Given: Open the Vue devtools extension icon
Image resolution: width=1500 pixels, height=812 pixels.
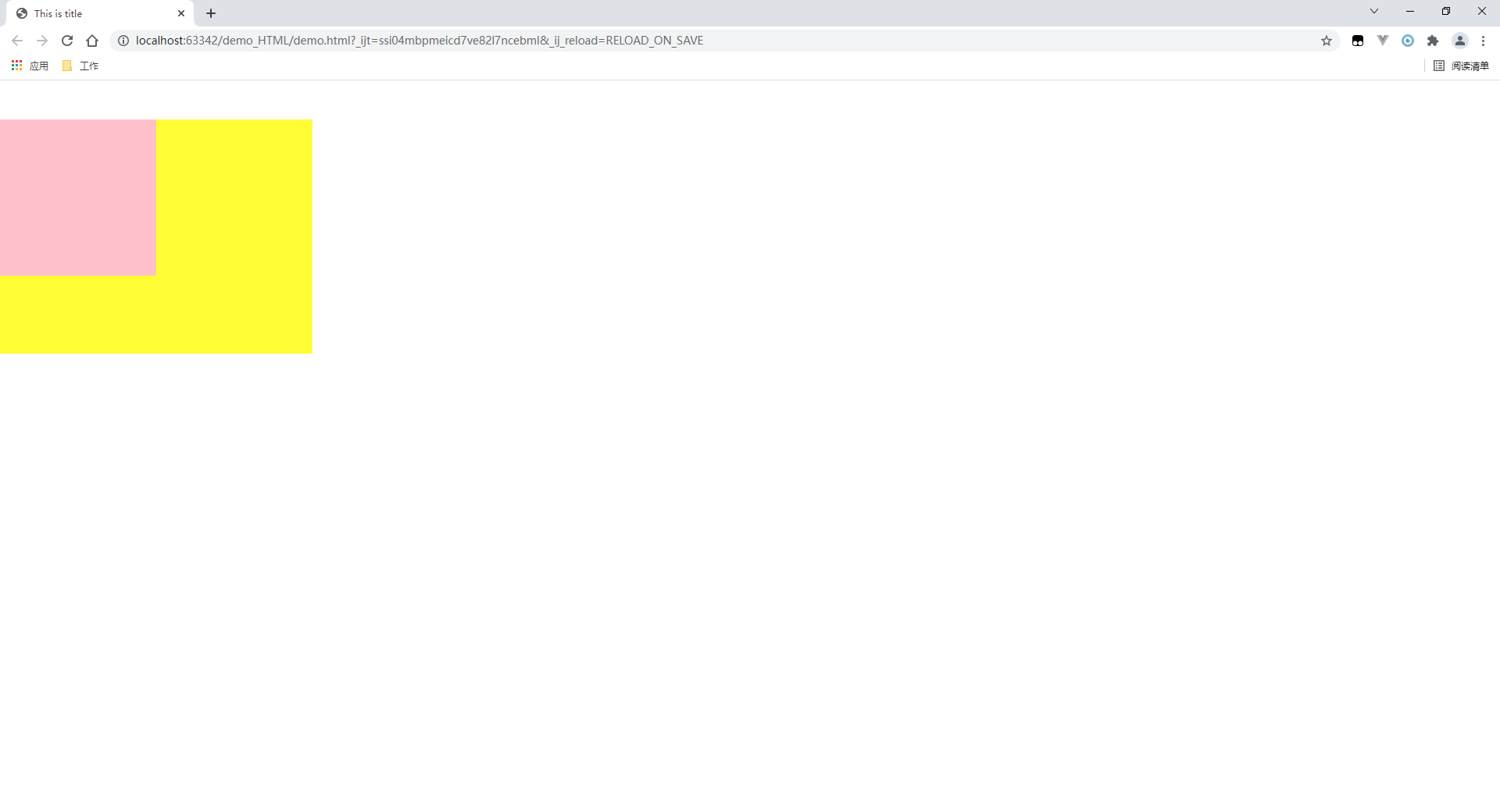Looking at the screenshot, I should tap(1383, 40).
